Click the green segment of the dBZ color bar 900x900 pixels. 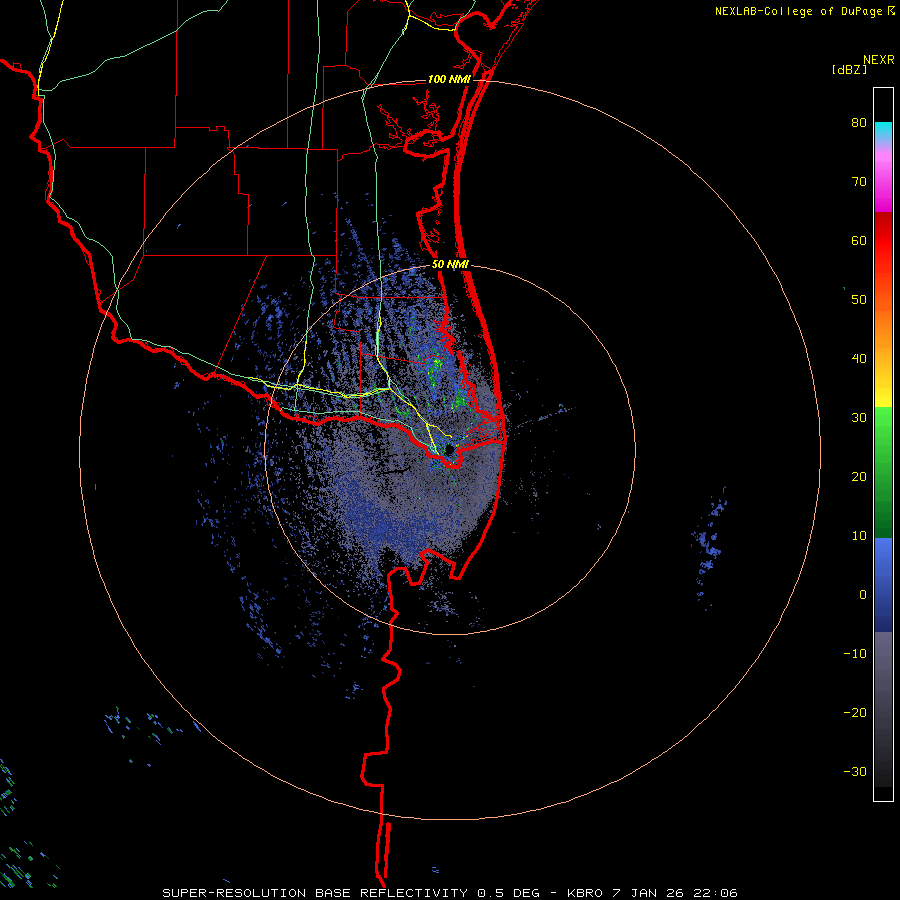tap(883, 472)
